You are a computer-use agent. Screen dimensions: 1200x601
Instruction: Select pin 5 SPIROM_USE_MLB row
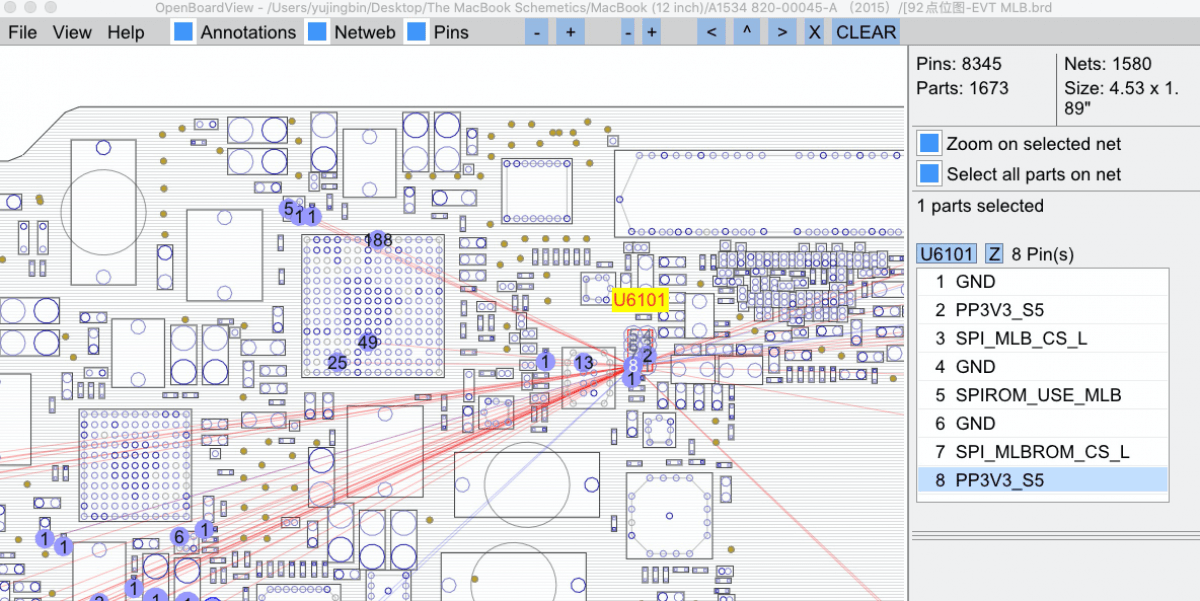click(1042, 395)
